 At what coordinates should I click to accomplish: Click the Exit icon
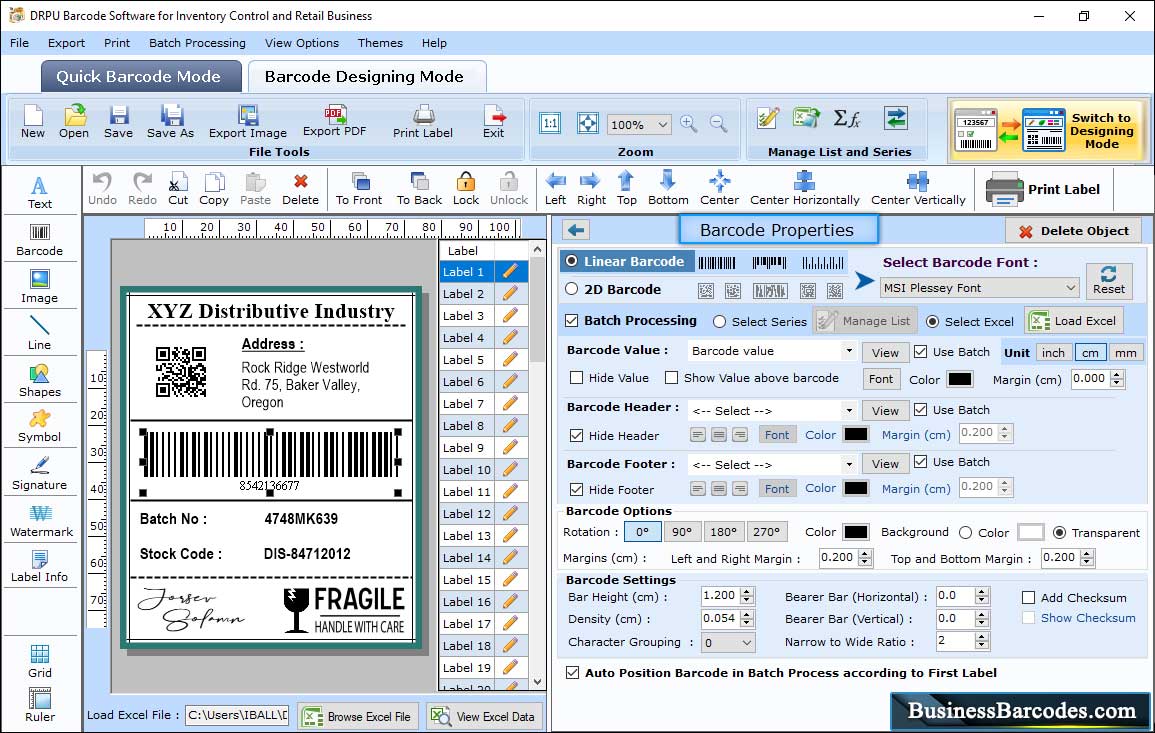click(494, 122)
